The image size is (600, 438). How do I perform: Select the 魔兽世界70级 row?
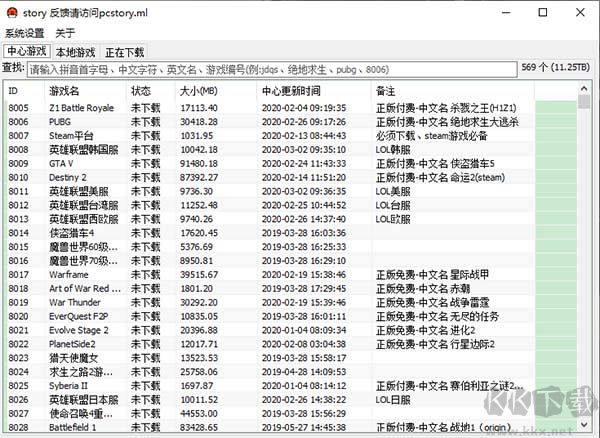269,261
